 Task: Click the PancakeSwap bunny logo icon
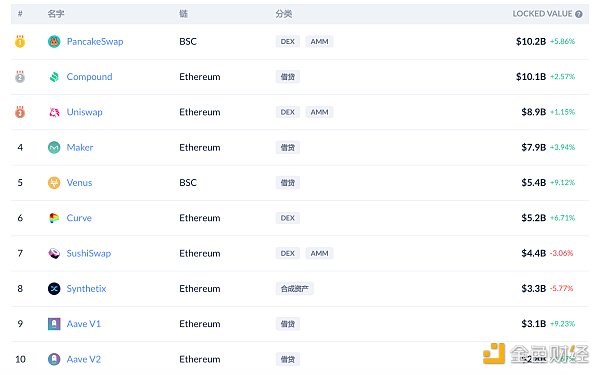(x=54, y=41)
